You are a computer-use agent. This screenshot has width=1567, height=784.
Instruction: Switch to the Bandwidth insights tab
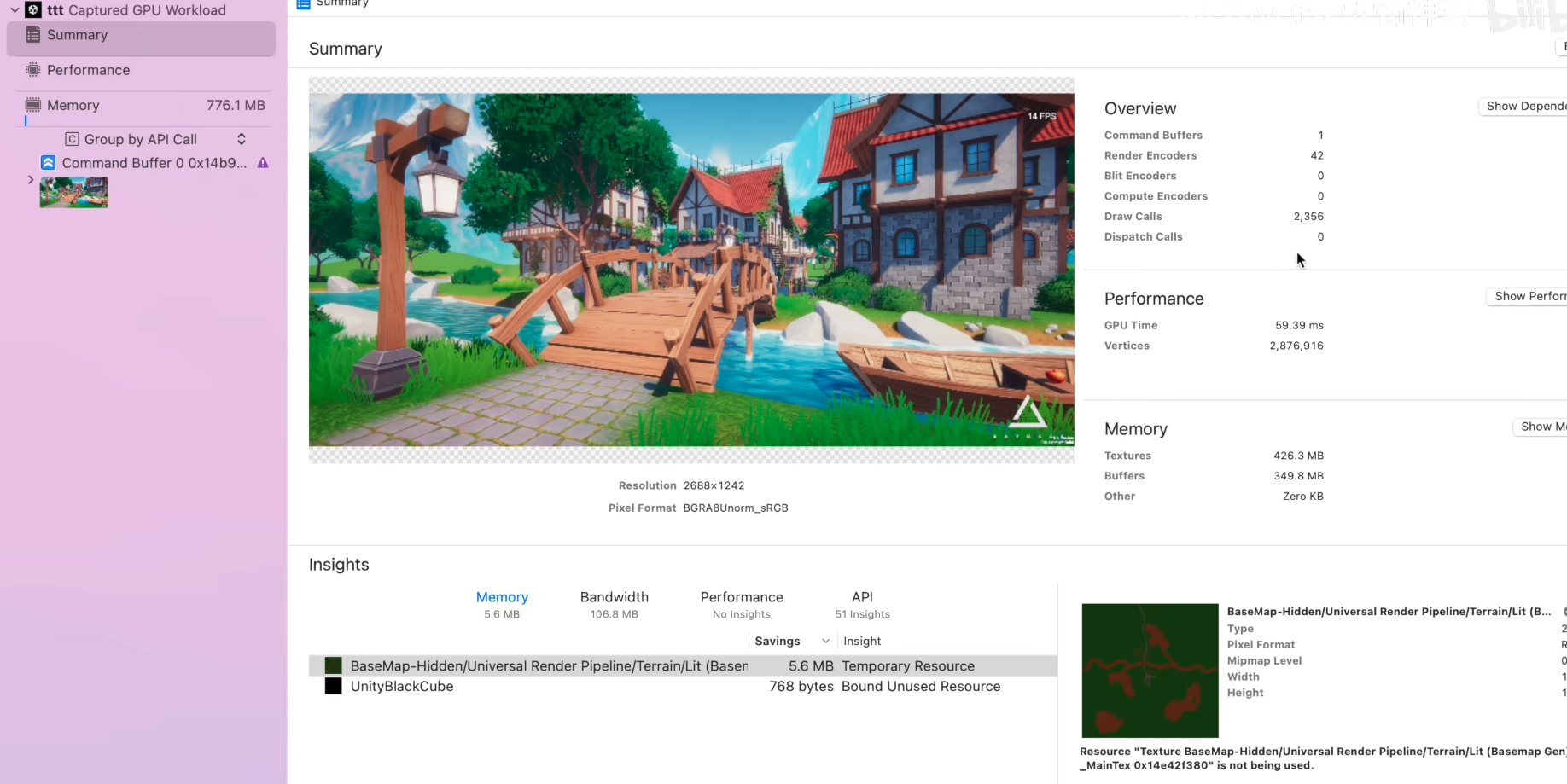(615, 604)
